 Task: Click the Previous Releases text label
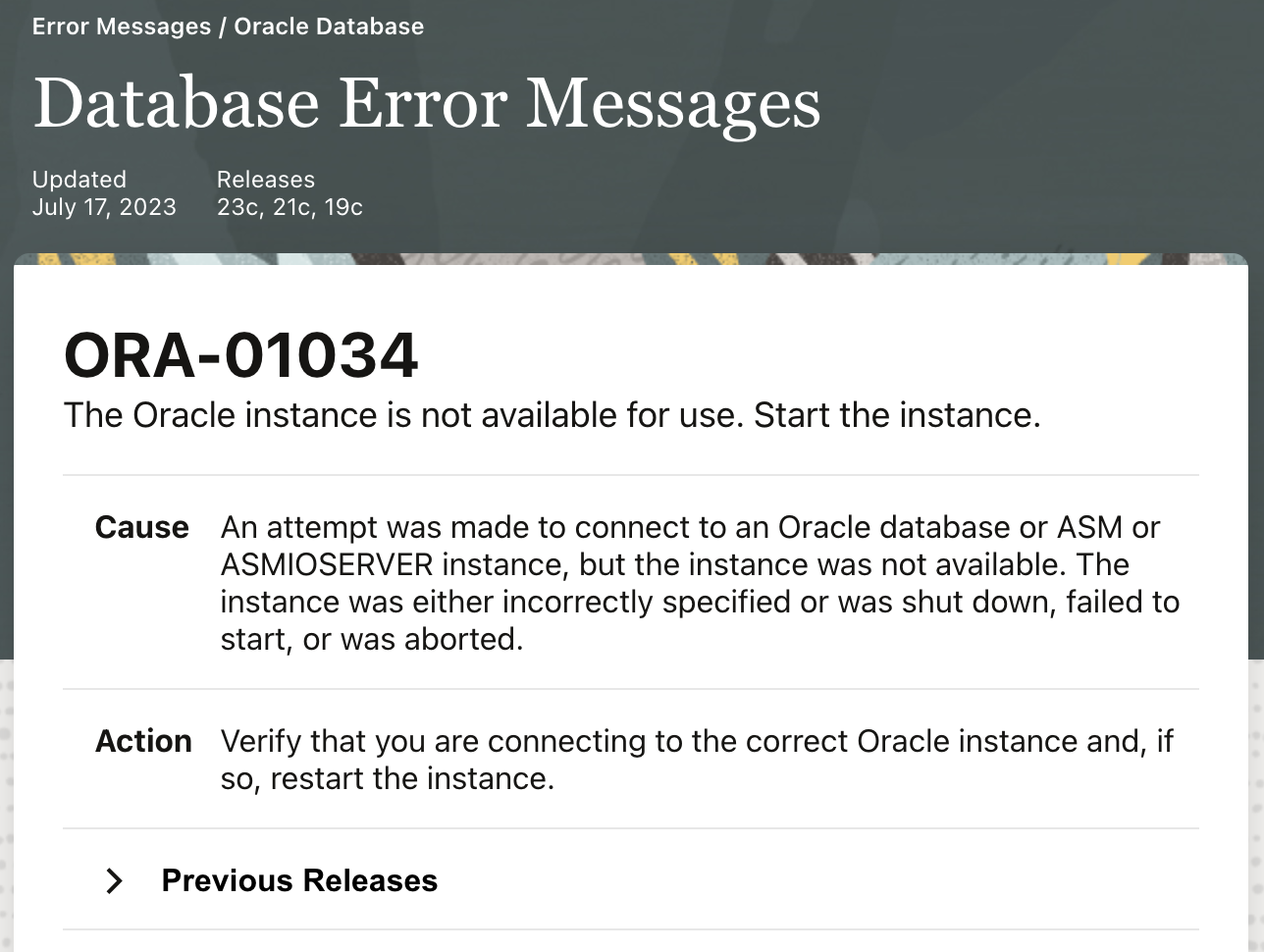[299, 880]
